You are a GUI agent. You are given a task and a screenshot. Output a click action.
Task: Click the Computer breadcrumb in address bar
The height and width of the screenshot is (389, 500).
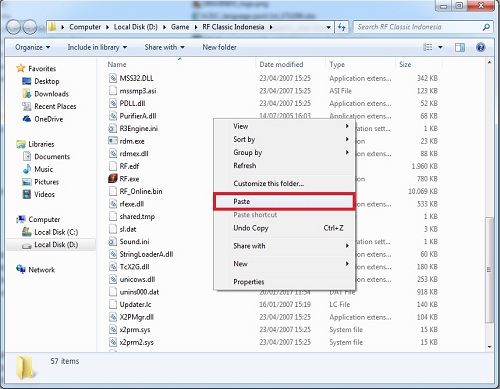tap(85, 27)
